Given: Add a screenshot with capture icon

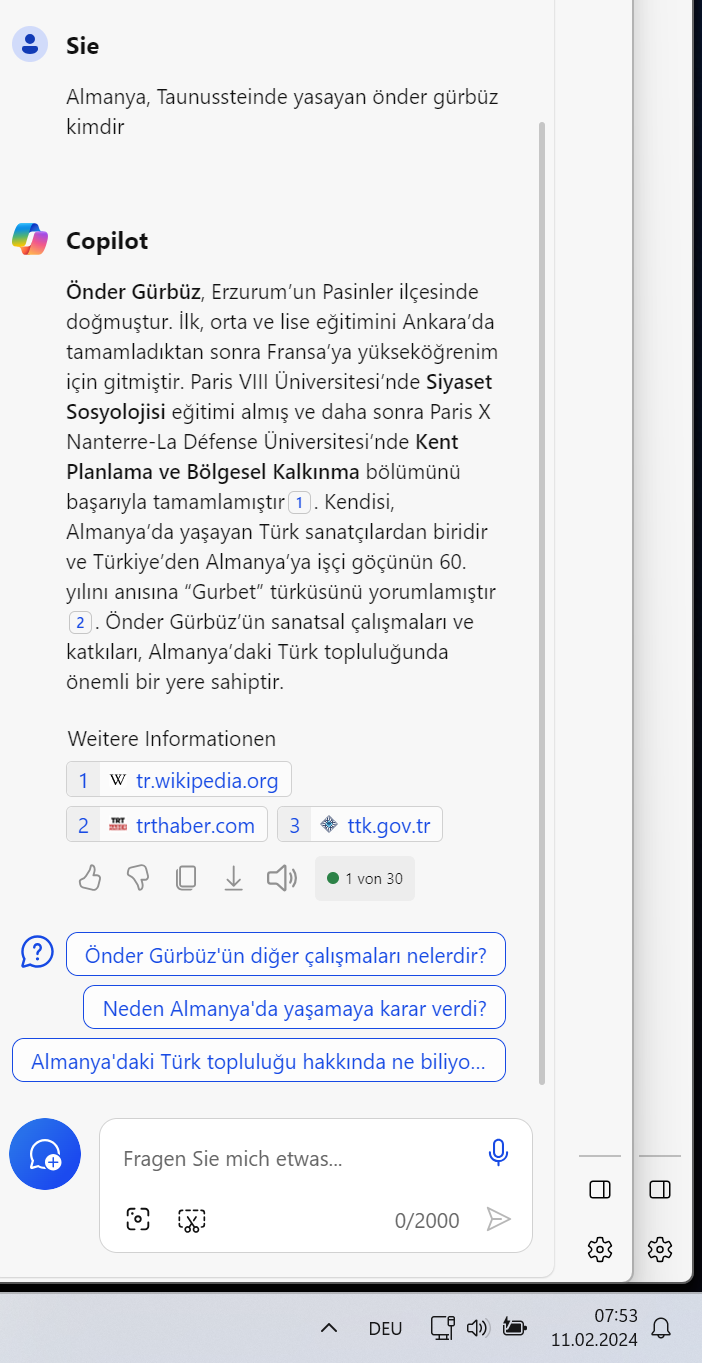Looking at the screenshot, I should coord(138,1219).
